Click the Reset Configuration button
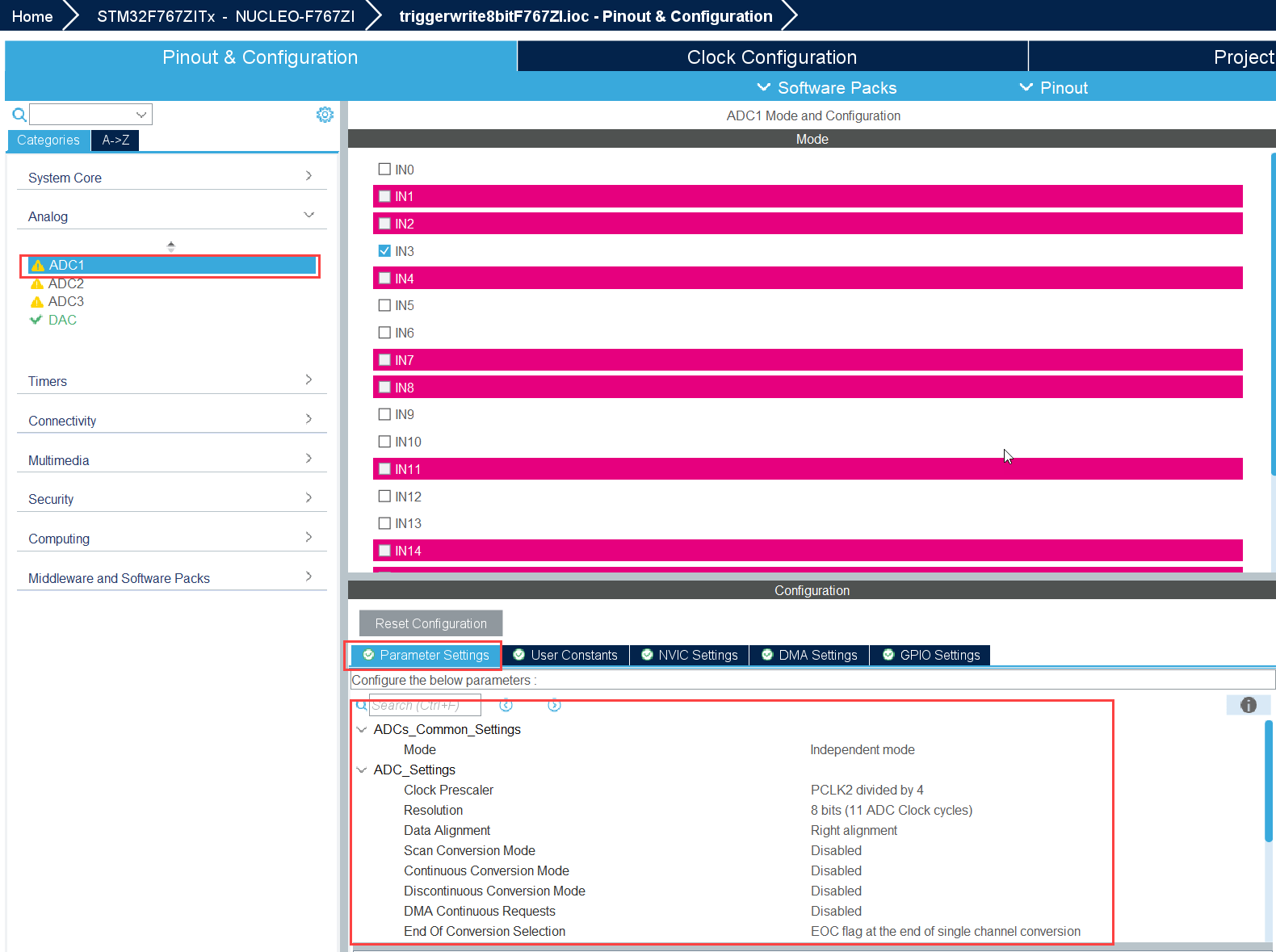Screen dimensions: 1276x952 pyautogui.click(x=430, y=623)
